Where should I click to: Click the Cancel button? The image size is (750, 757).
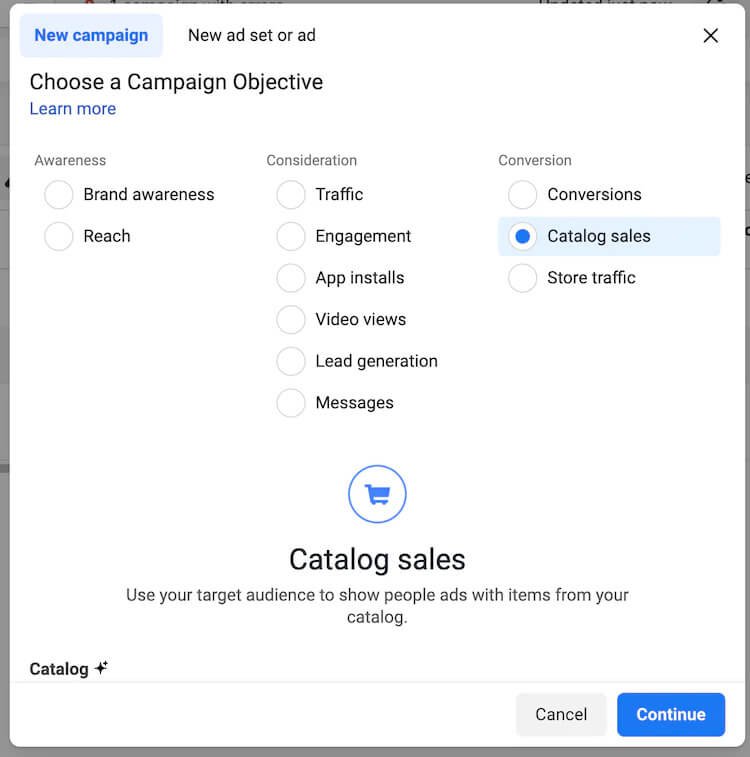click(x=561, y=714)
